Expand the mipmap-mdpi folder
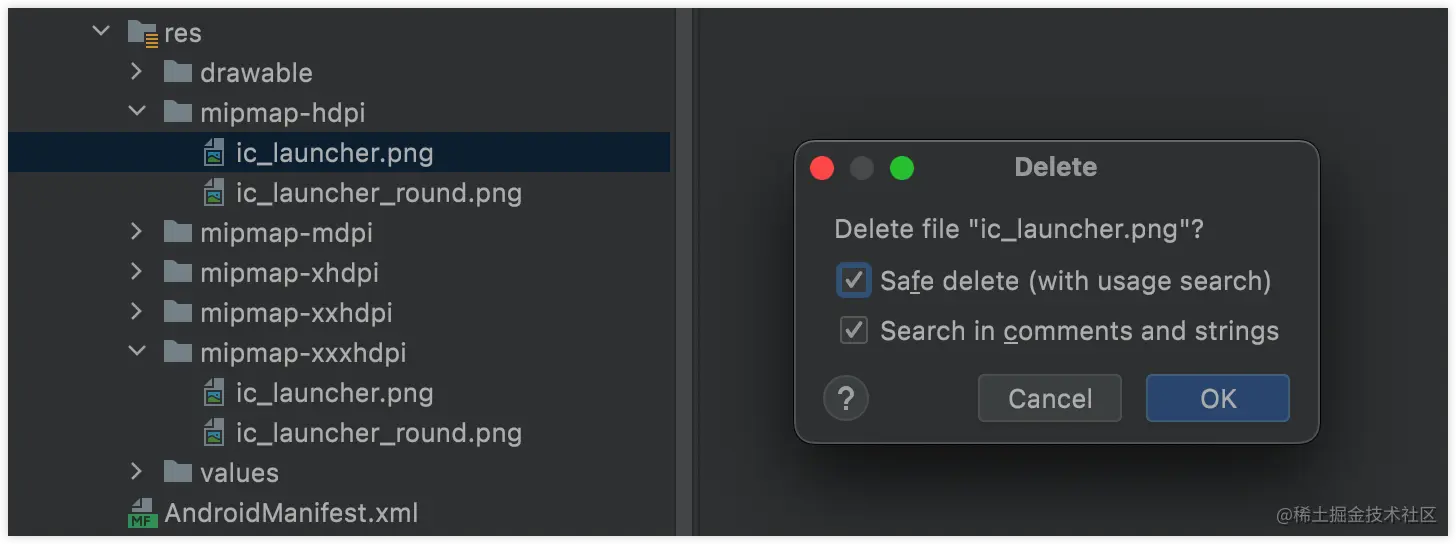This screenshot has height=544, width=1456. 137,232
